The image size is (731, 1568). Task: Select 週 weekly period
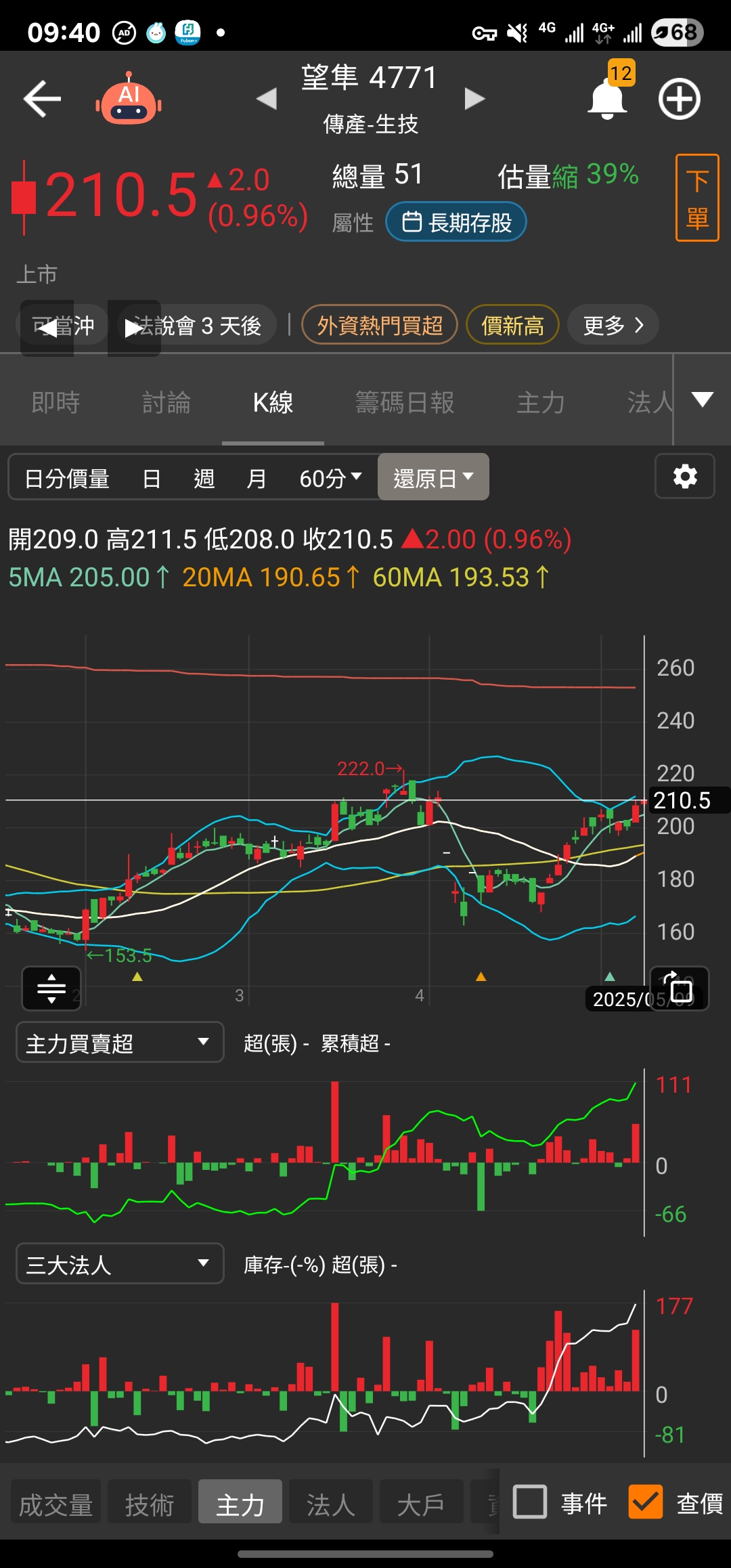tap(204, 479)
